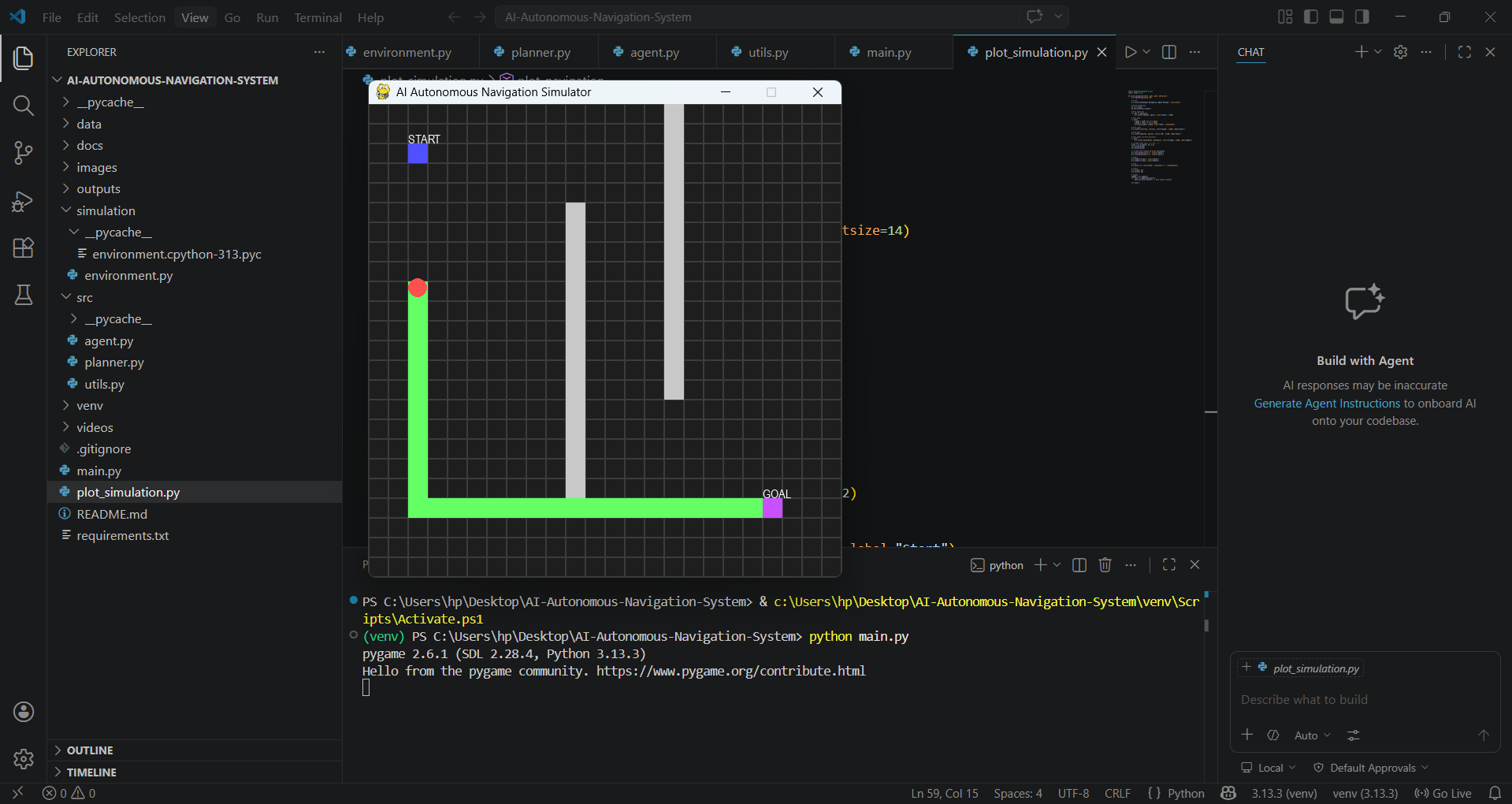Customize layout from title bar
Viewport: 1512px width, 804px height.
(1285, 17)
